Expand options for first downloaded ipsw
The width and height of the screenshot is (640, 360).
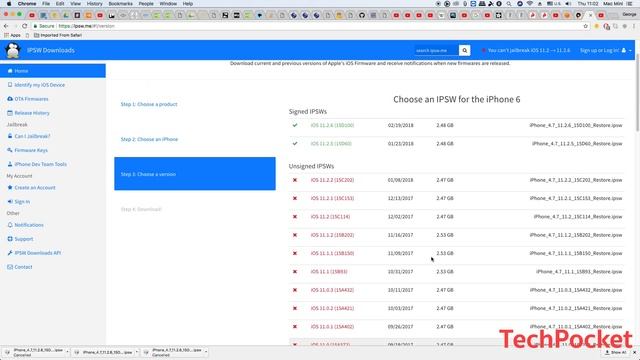67,352
